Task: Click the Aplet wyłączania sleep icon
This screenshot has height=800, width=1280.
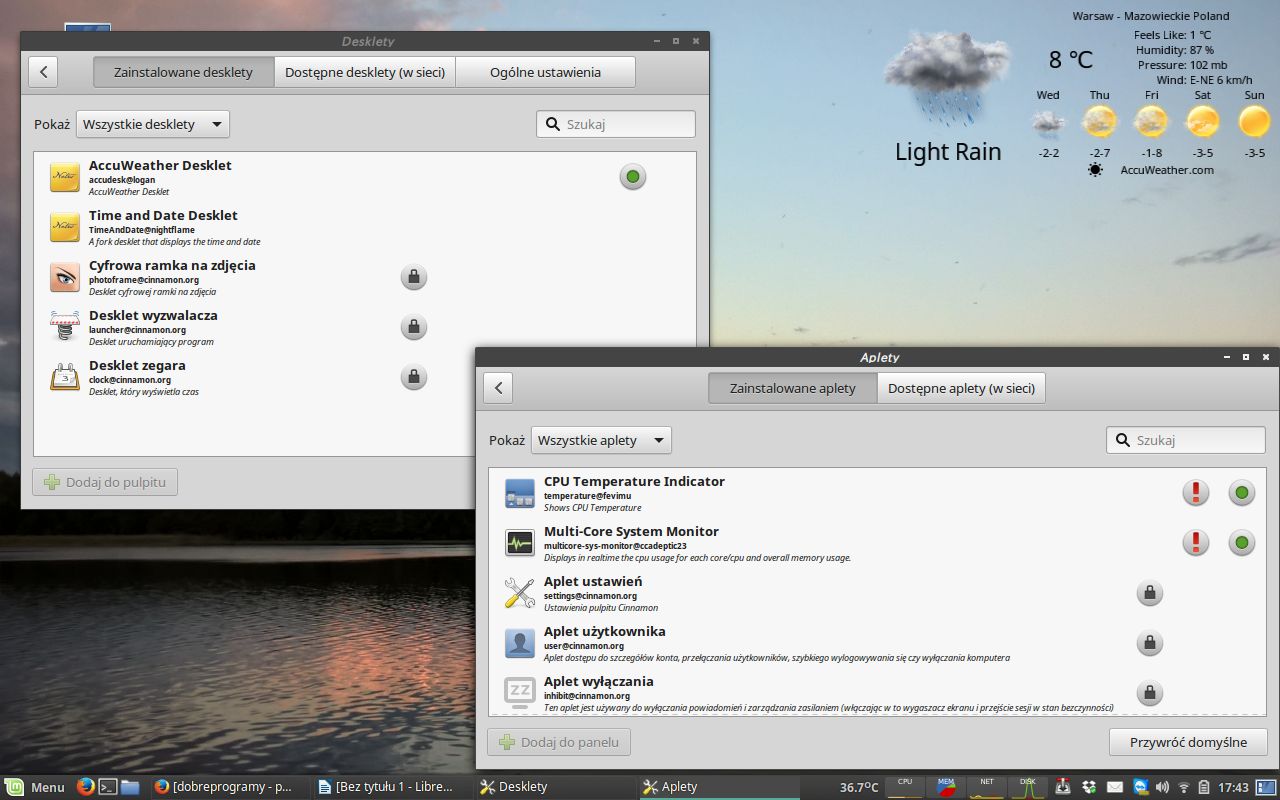Action: tap(520, 693)
